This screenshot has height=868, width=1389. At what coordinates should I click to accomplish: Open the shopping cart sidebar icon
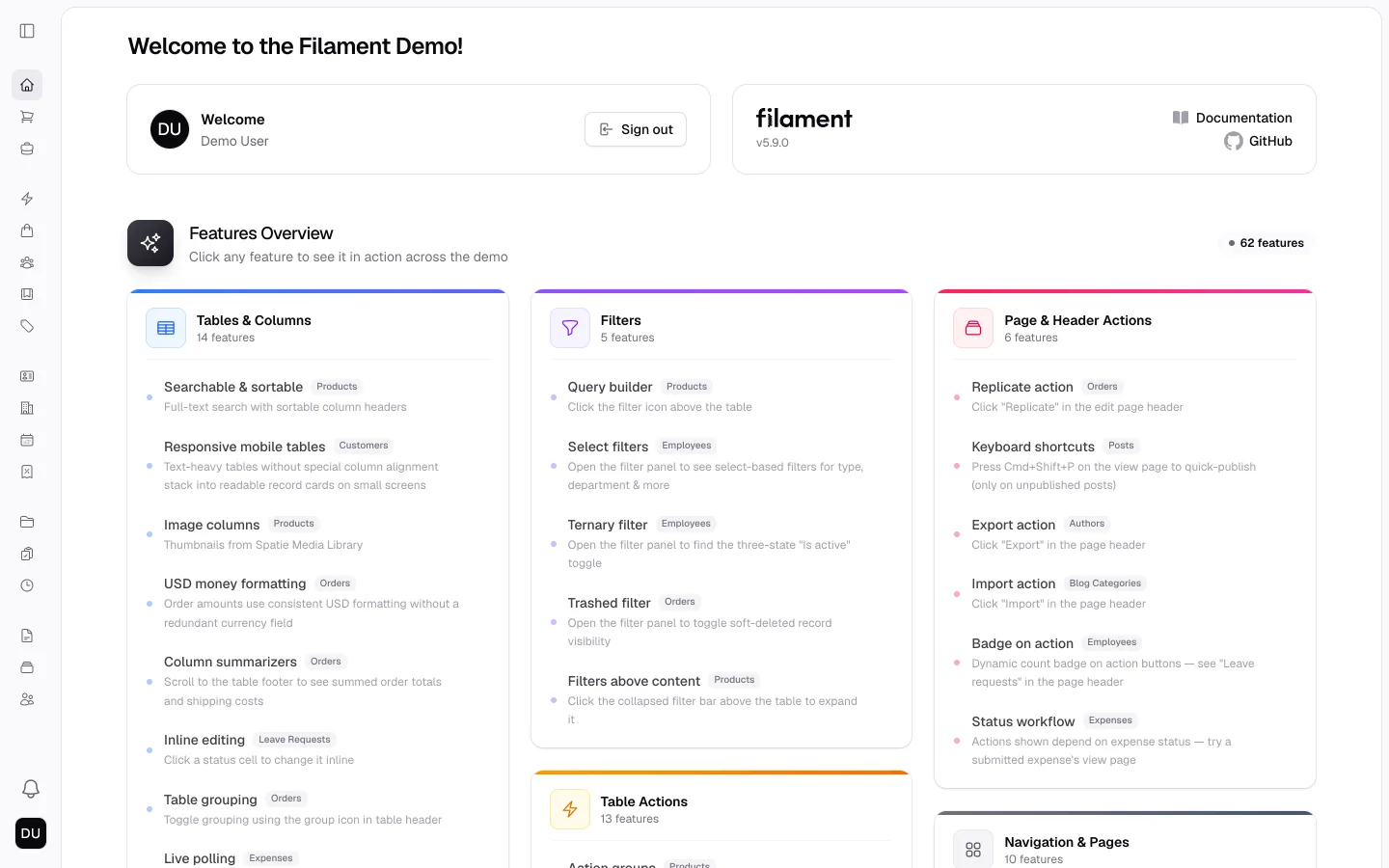pyautogui.click(x=27, y=117)
